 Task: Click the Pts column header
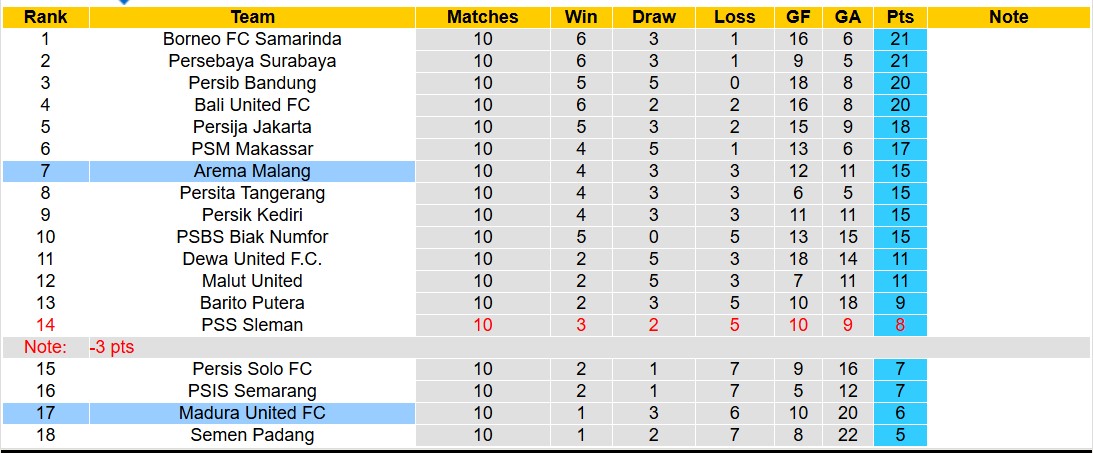coord(900,17)
